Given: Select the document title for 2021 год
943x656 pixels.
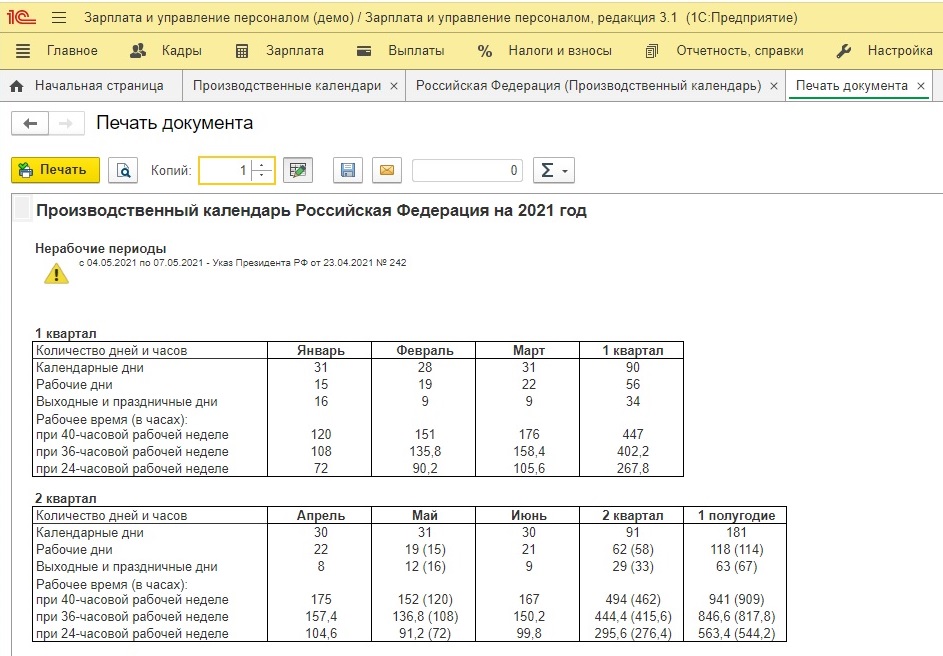Looking at the screenshot, I should pyautogui.click(x=311, y=210).
